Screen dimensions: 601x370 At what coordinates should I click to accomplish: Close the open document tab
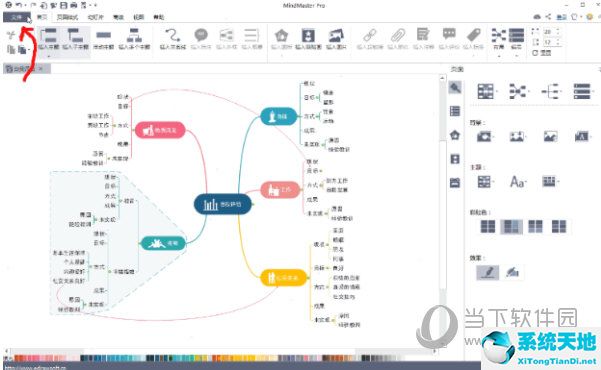tap(41, 69)
